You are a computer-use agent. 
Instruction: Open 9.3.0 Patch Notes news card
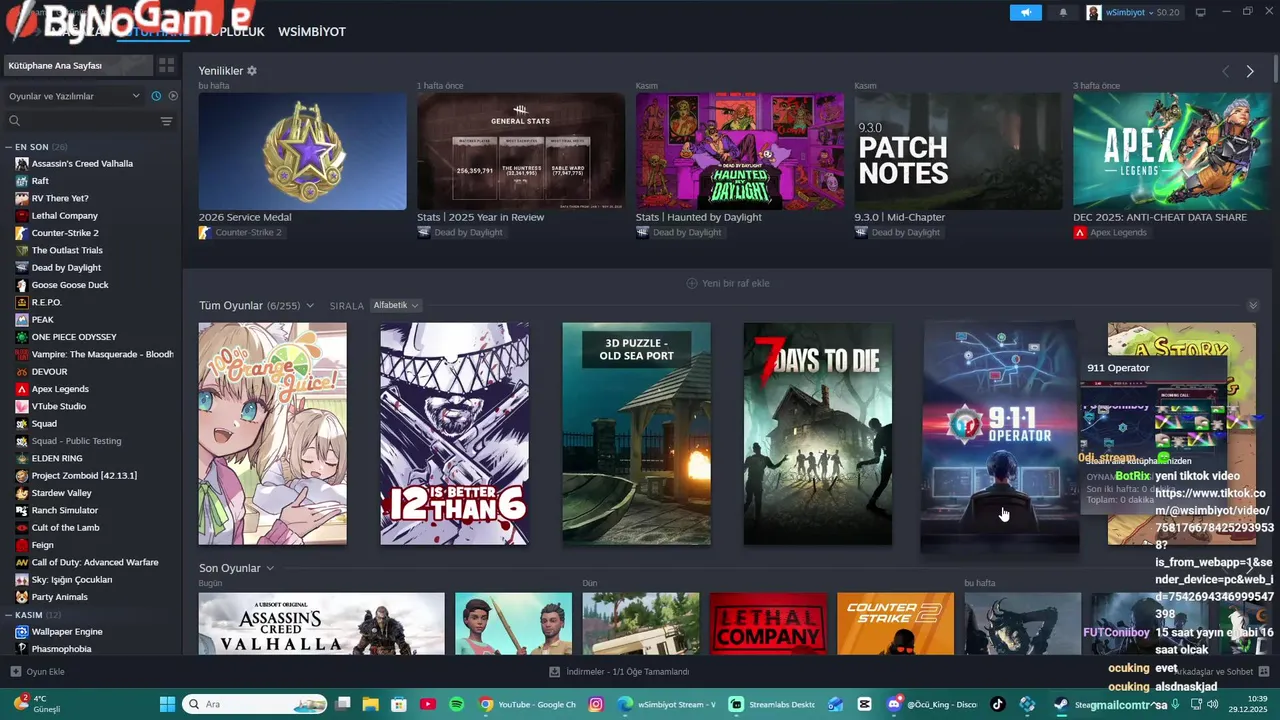[x=958, y=151]
